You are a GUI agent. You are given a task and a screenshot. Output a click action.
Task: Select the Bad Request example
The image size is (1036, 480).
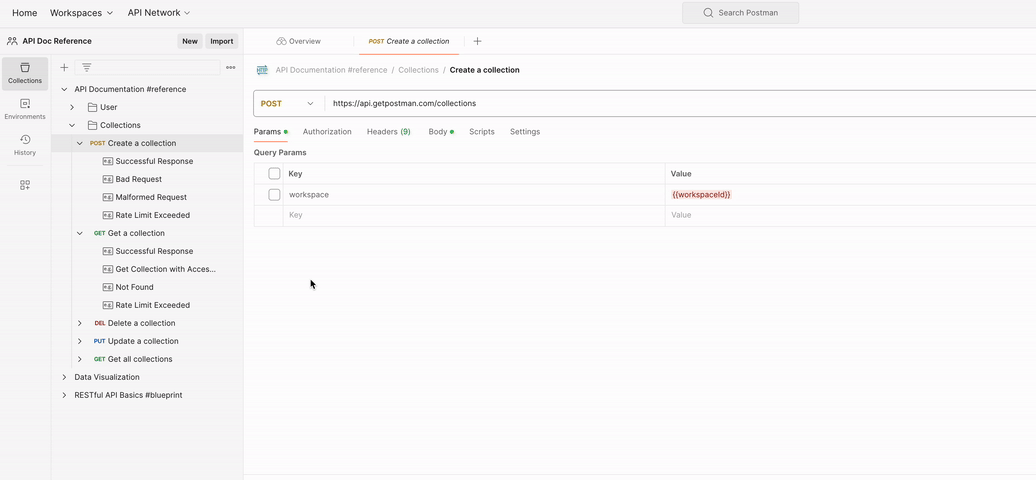138,179
